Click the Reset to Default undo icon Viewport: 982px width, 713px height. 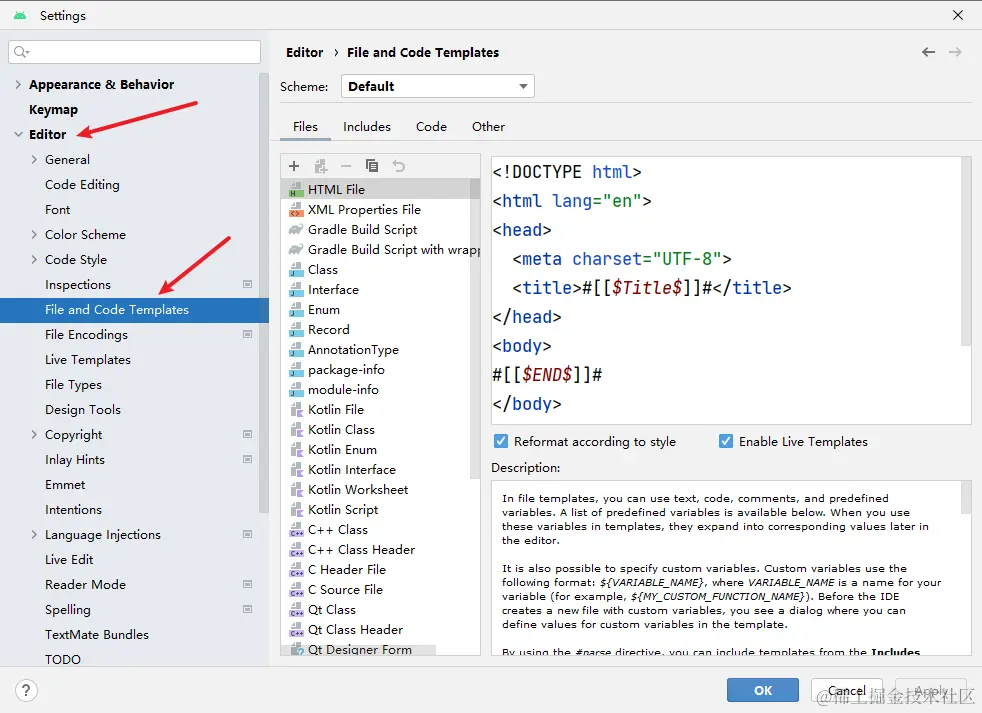click(x=398, y=166)
